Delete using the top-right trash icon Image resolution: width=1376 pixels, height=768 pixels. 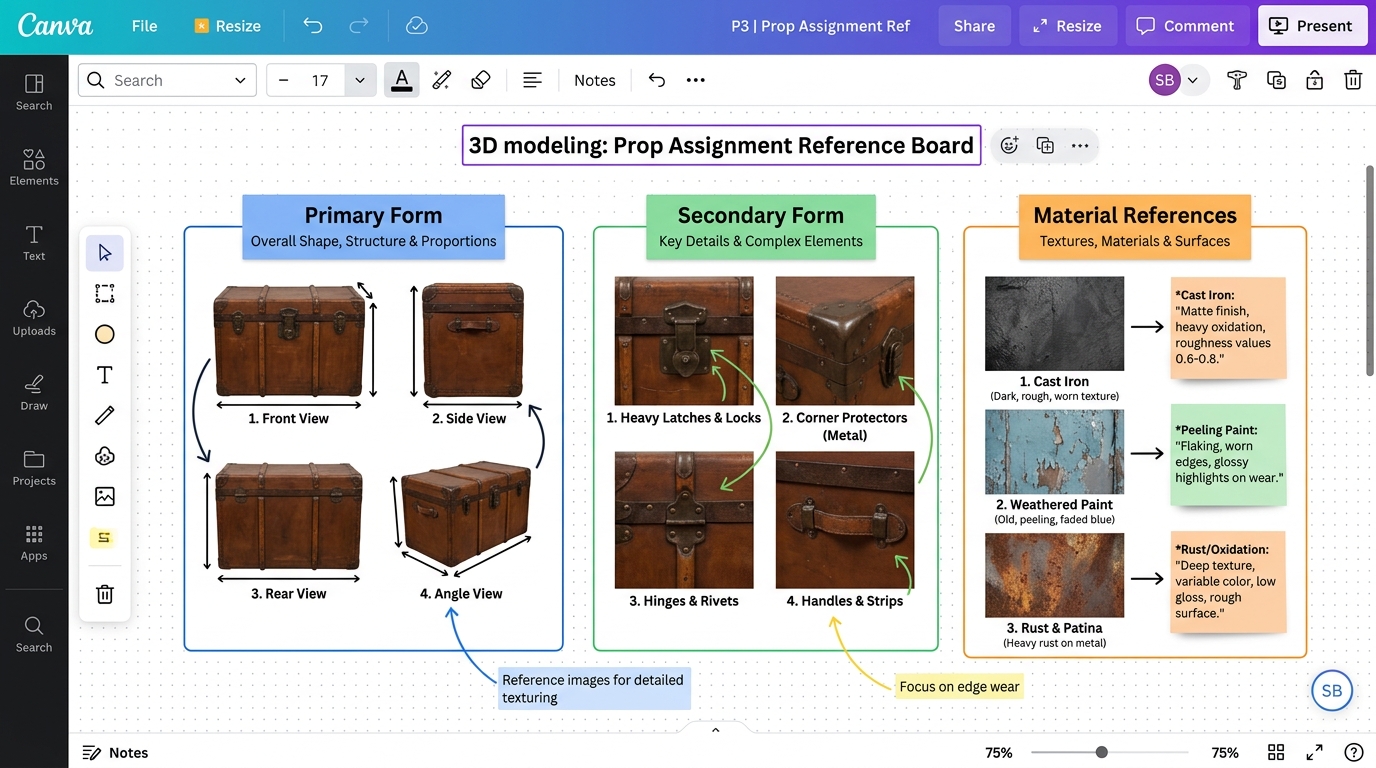tap(1353, 80)
